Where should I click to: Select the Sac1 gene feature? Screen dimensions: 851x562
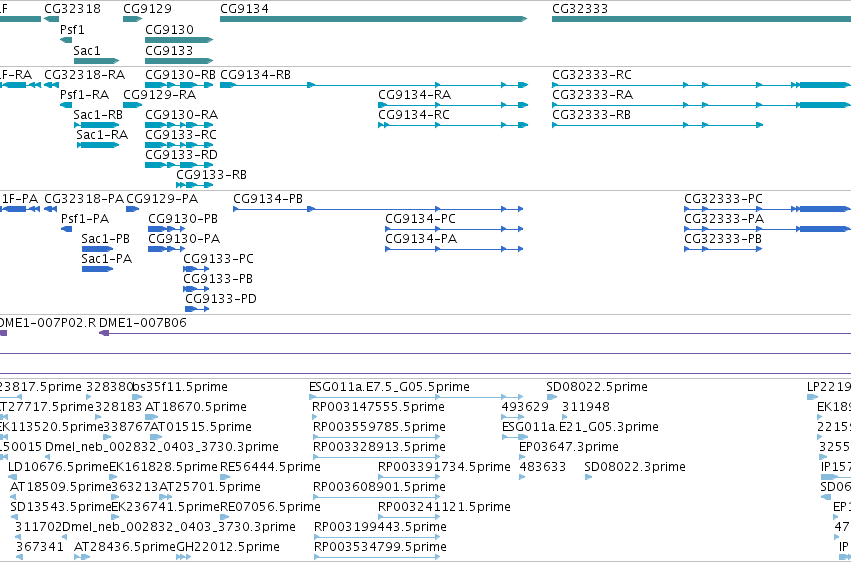click(96, 61)
